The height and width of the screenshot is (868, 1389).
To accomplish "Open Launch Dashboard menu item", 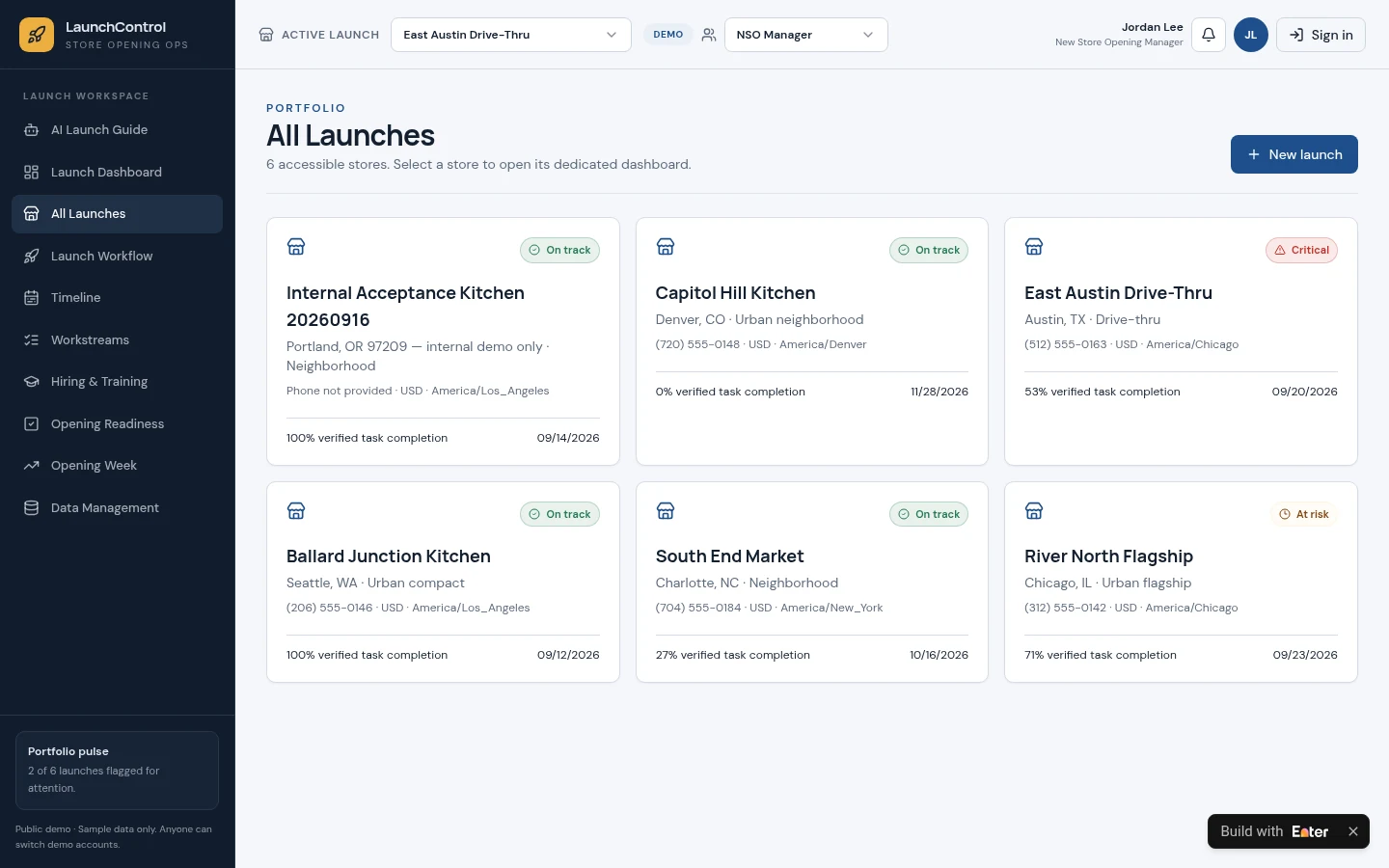I will click(117, 172).
